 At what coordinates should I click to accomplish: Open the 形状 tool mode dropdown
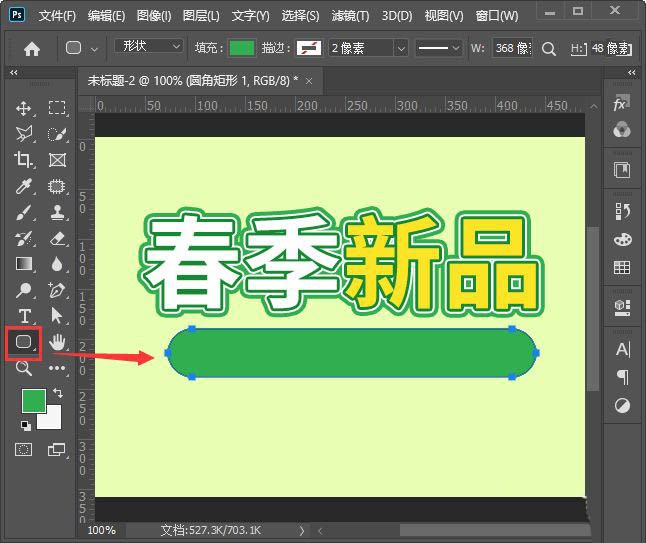click(148, 47)
